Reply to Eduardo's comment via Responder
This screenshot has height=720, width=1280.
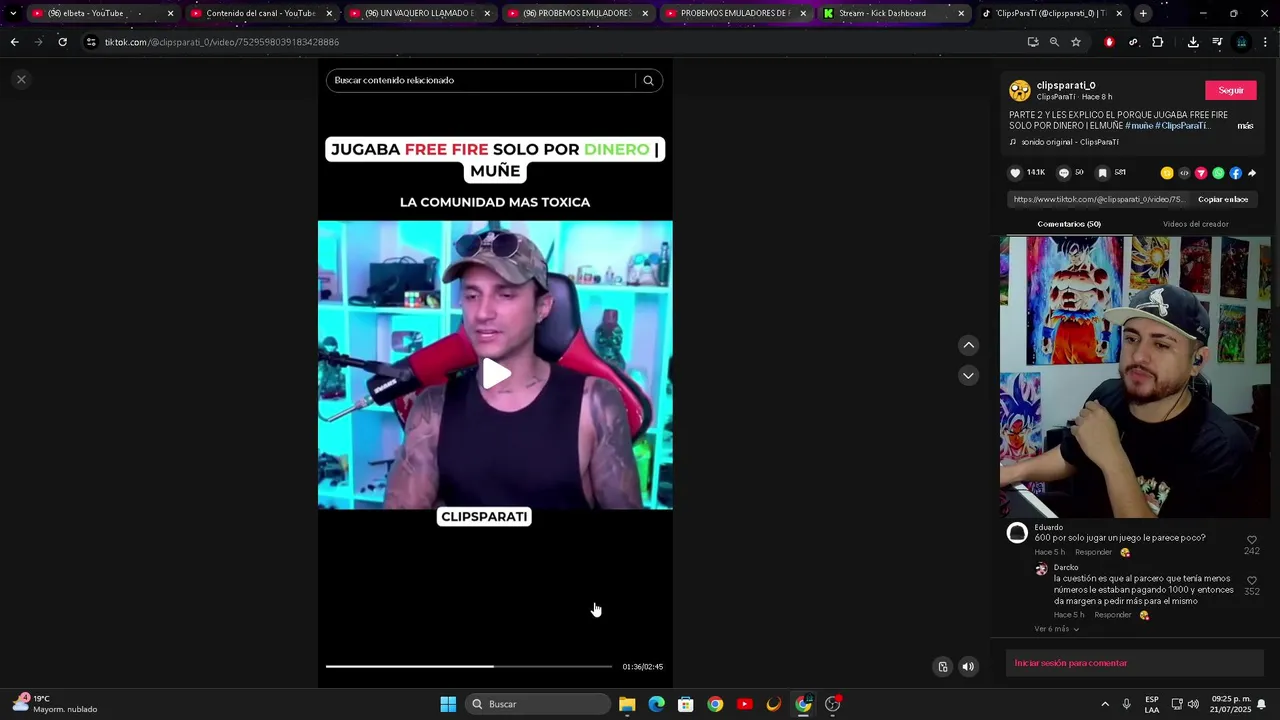pos(1093,552)
